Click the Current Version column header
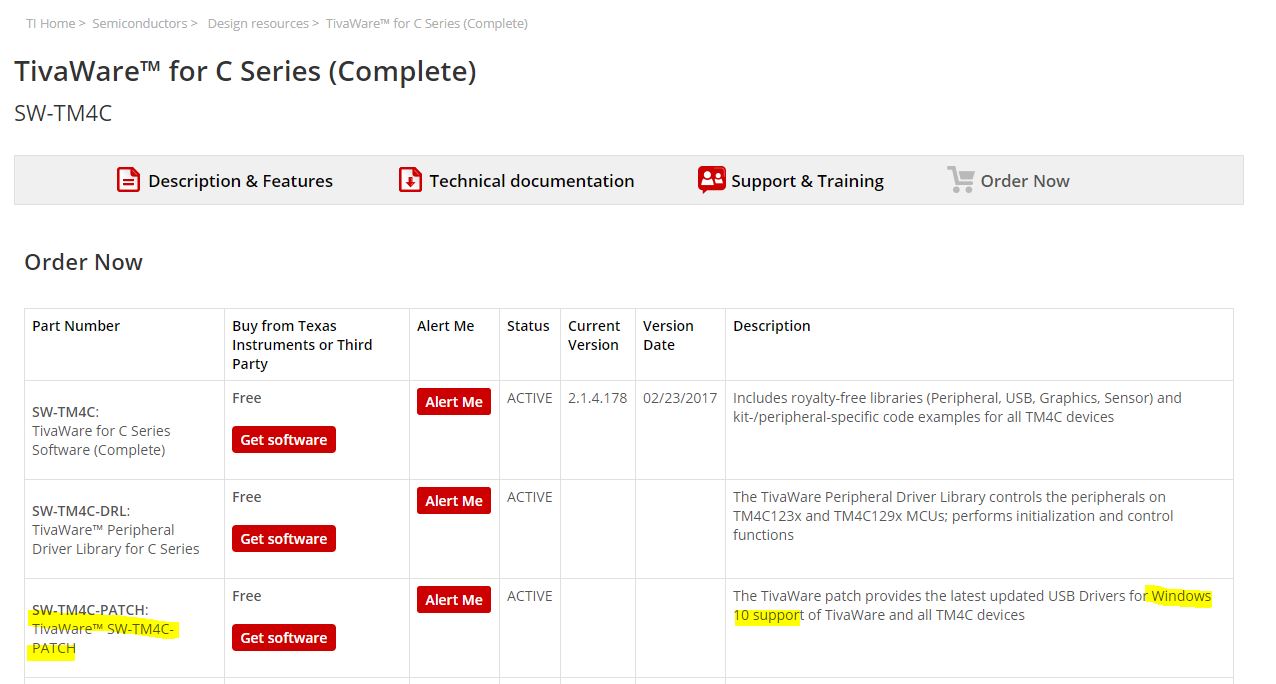Screen dimensions: 1276x684 point(594,336)
